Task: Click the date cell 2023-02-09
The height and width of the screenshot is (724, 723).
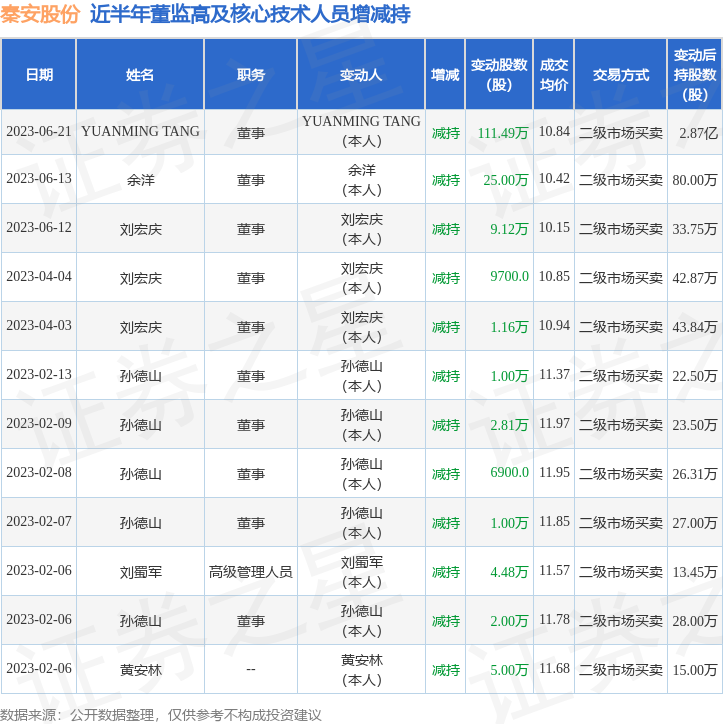Action: [x=39, y=423]
